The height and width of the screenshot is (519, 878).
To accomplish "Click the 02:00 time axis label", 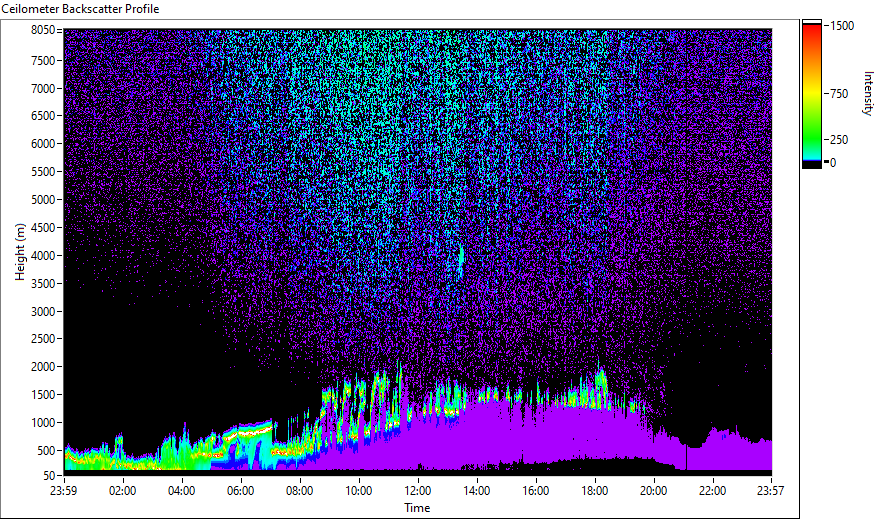I will [123, 491].
